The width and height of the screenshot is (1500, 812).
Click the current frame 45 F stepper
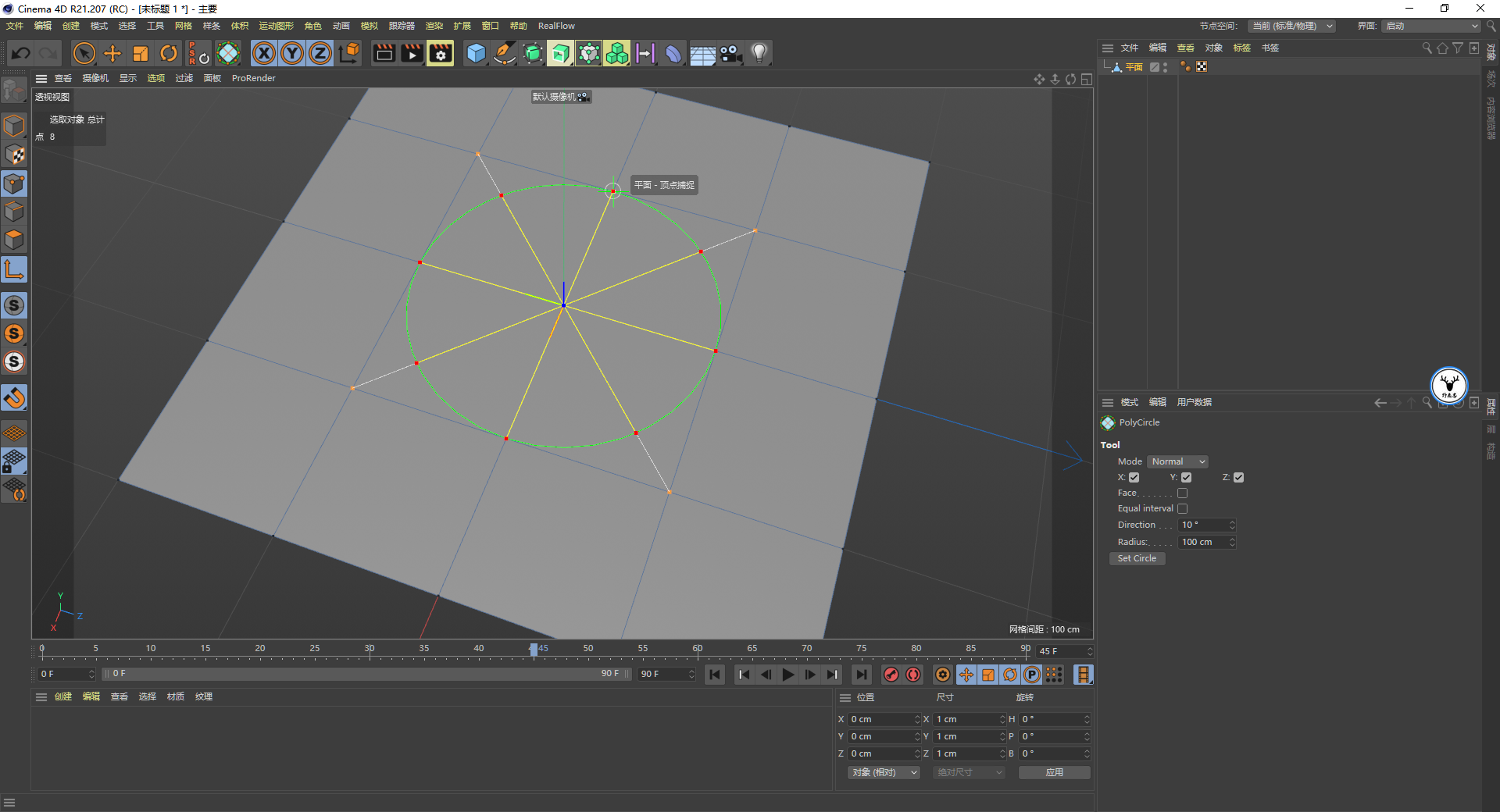[1090, 651]
